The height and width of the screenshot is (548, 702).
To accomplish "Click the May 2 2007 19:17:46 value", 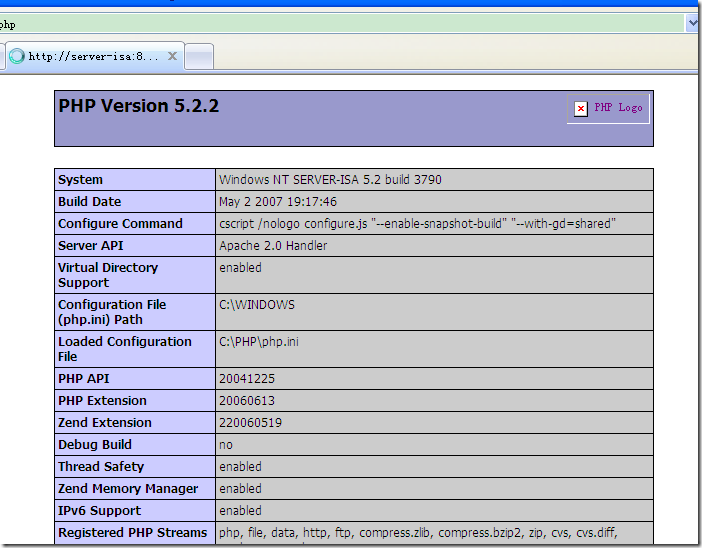I will click(x=278, y=201).
